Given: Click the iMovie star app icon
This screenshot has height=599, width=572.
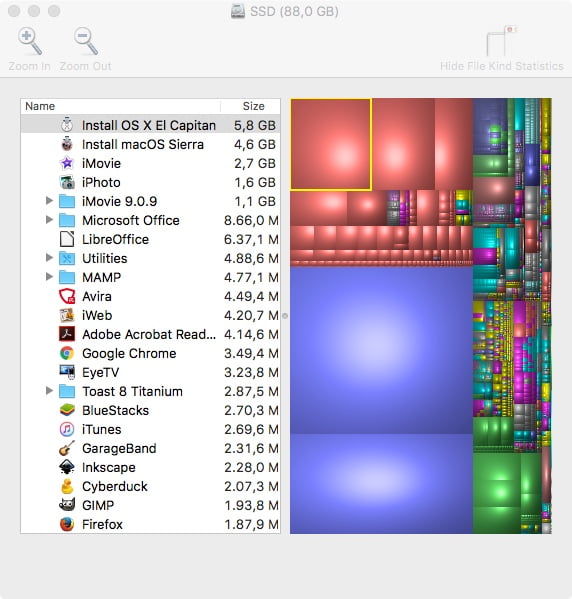Looking at the screenshot, I should [x=67, y=164].
